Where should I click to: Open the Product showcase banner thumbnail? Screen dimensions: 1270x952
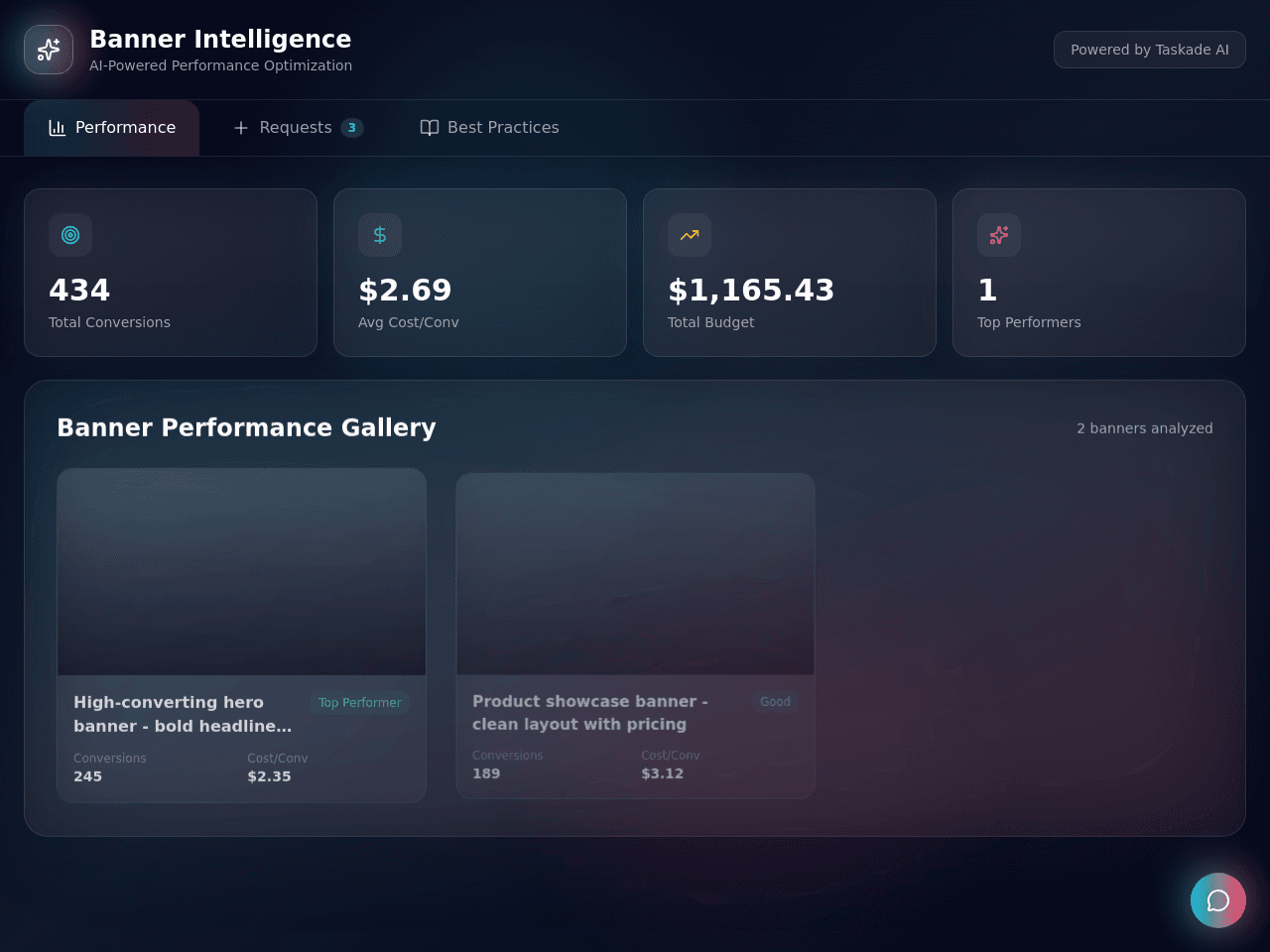coord(636,574)
